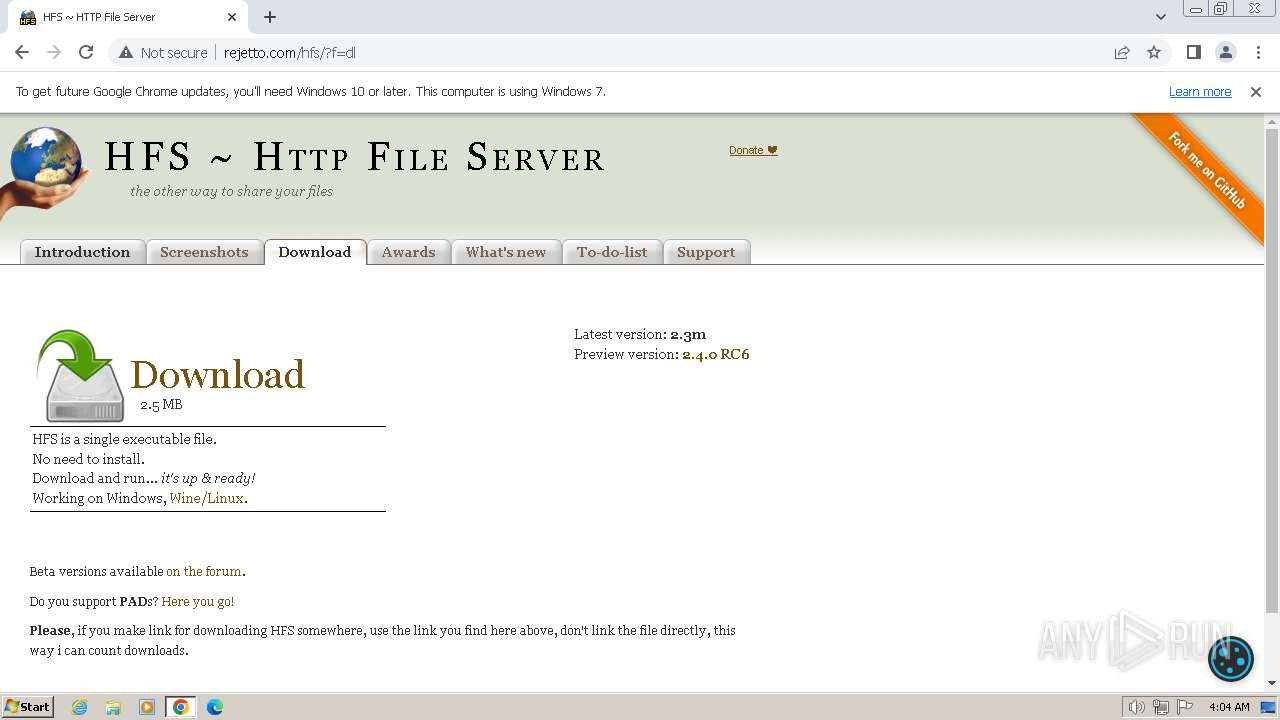Open the Awards tab
Viewport: 1280px width, 720px height.
(x=408, y=252)
